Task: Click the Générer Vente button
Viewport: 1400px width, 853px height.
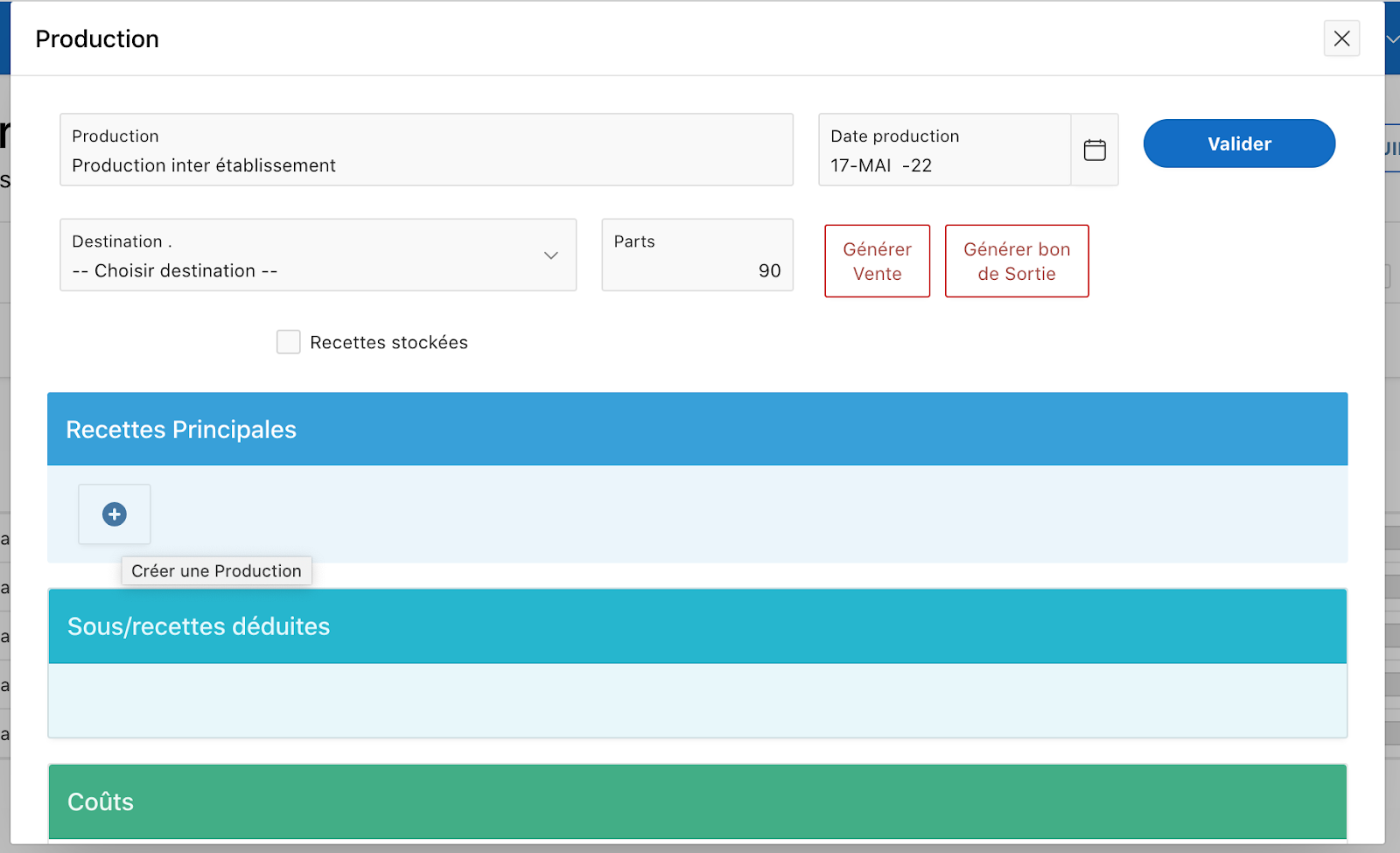Action: tap(877, 261)
